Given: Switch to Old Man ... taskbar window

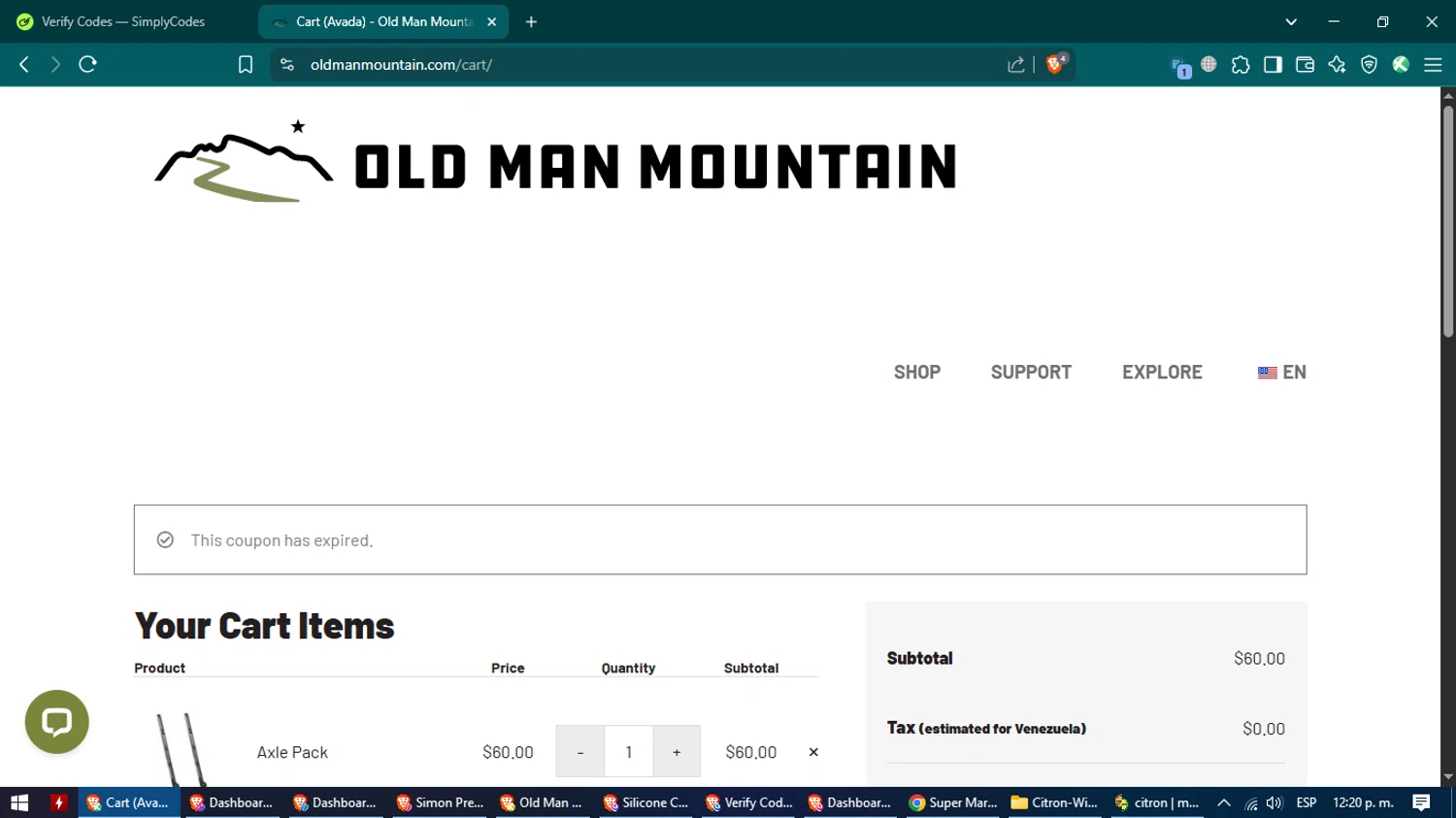Looking at the screenshot, I should tap(542, 802).
